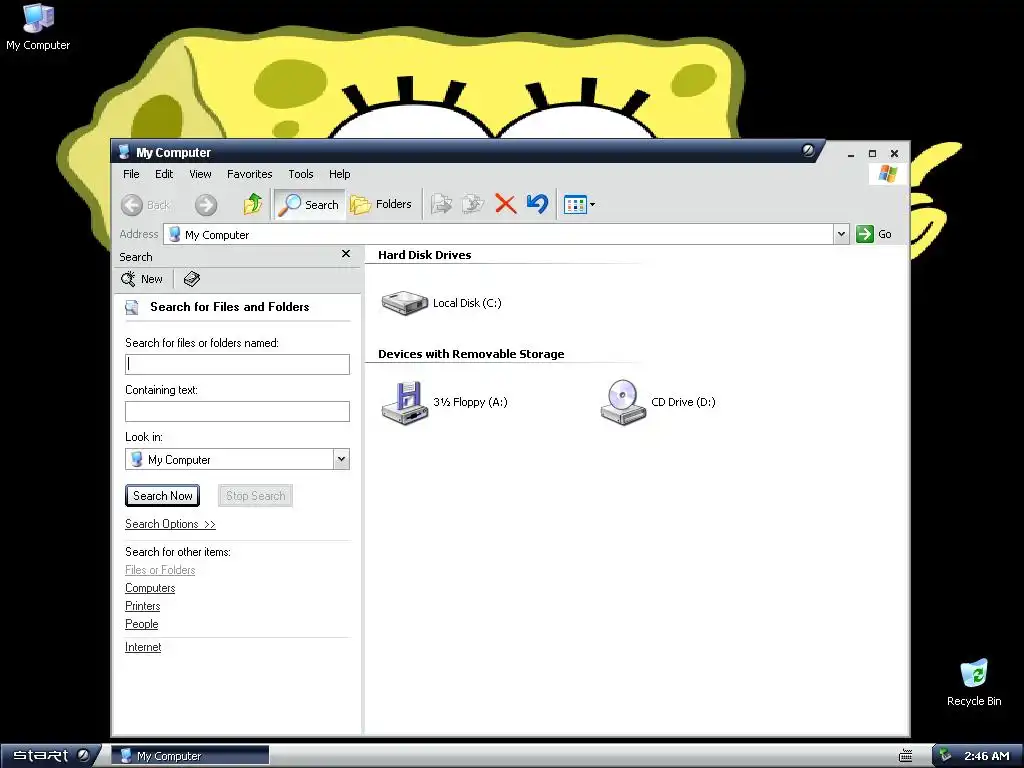The image size is (1024, 768).
Task: Click the indexing service book icon
Action: [191, 280]
